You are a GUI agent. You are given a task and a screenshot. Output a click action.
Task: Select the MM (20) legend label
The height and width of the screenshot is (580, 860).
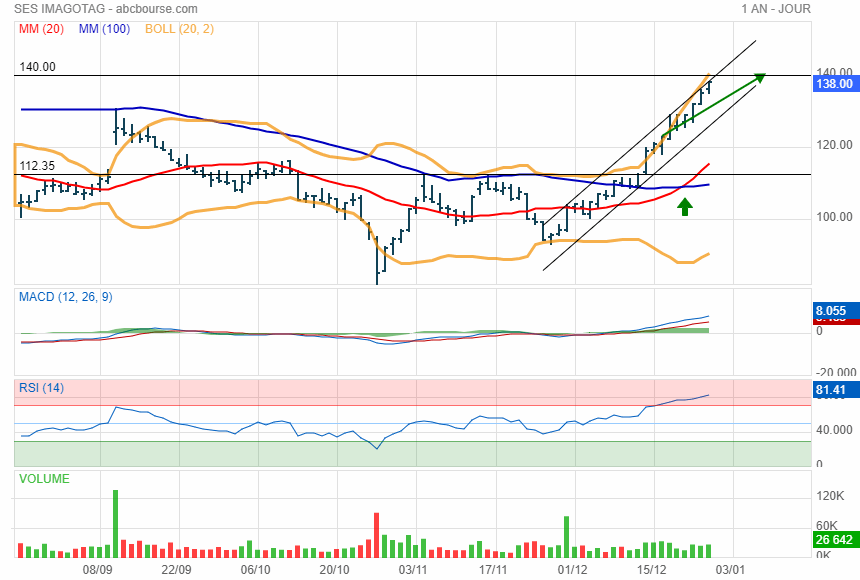[42, 29]
